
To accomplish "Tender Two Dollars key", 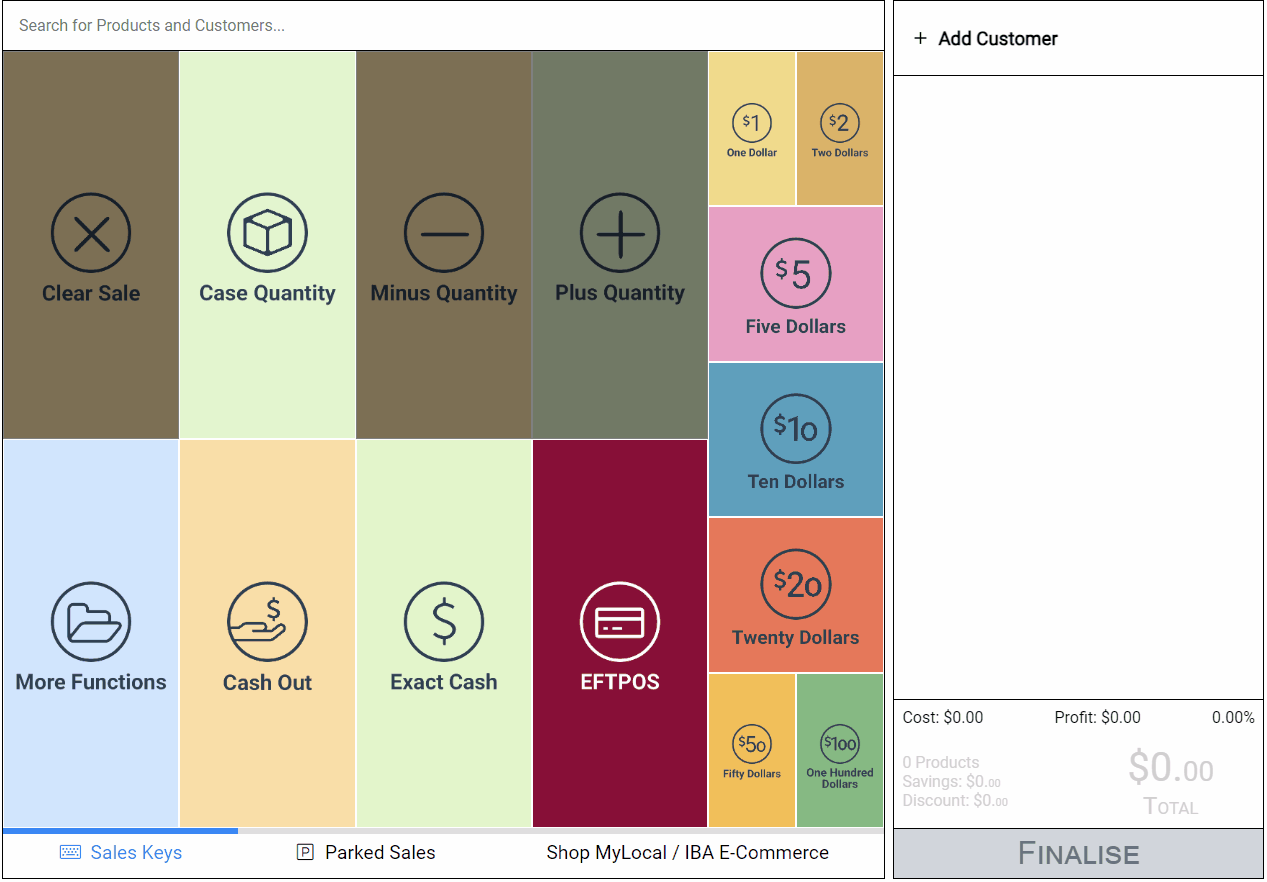I will 840,129.
